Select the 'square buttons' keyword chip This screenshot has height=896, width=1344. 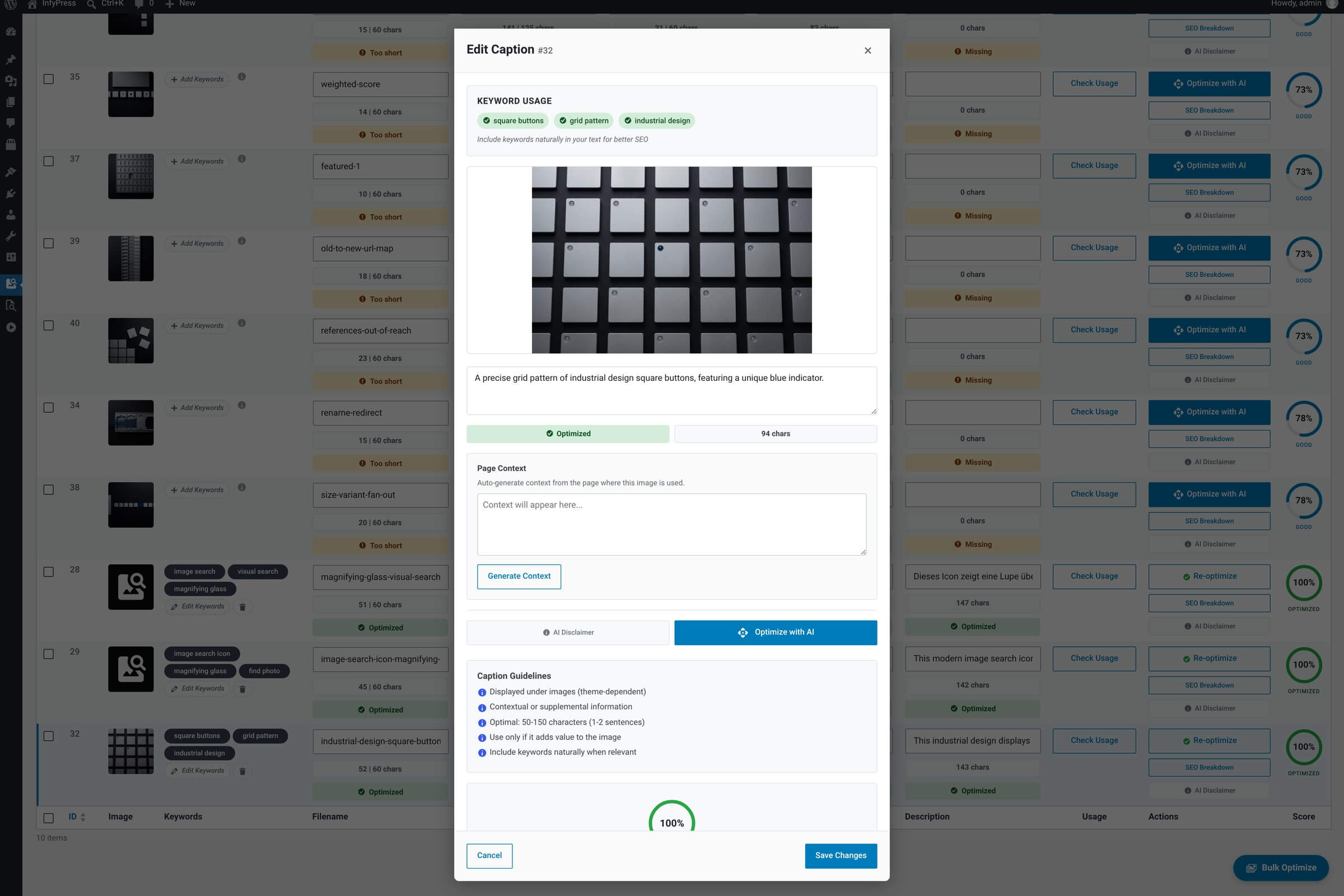point(512,120)
